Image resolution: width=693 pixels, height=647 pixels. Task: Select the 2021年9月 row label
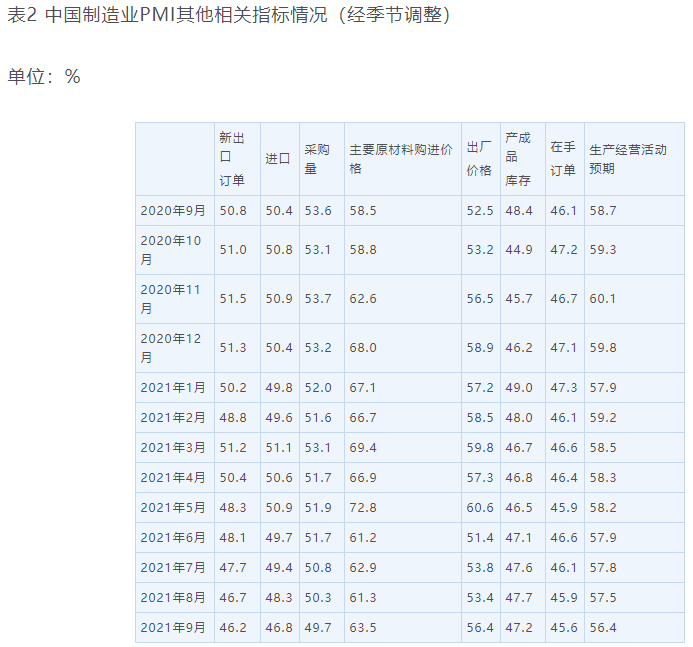coord(173,628)
